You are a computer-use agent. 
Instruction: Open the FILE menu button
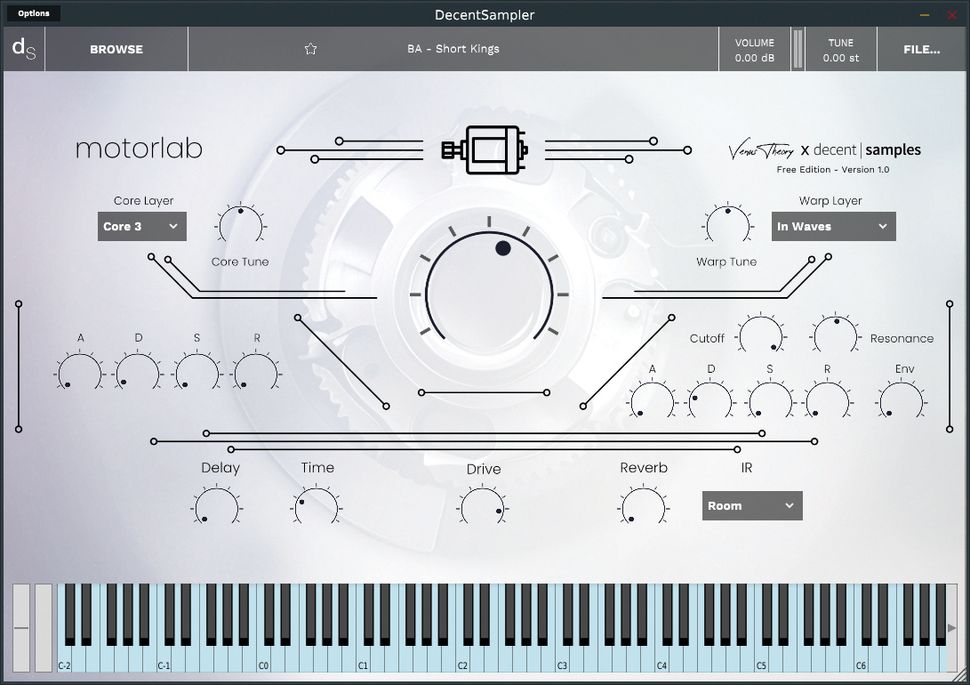click(920, 48)
